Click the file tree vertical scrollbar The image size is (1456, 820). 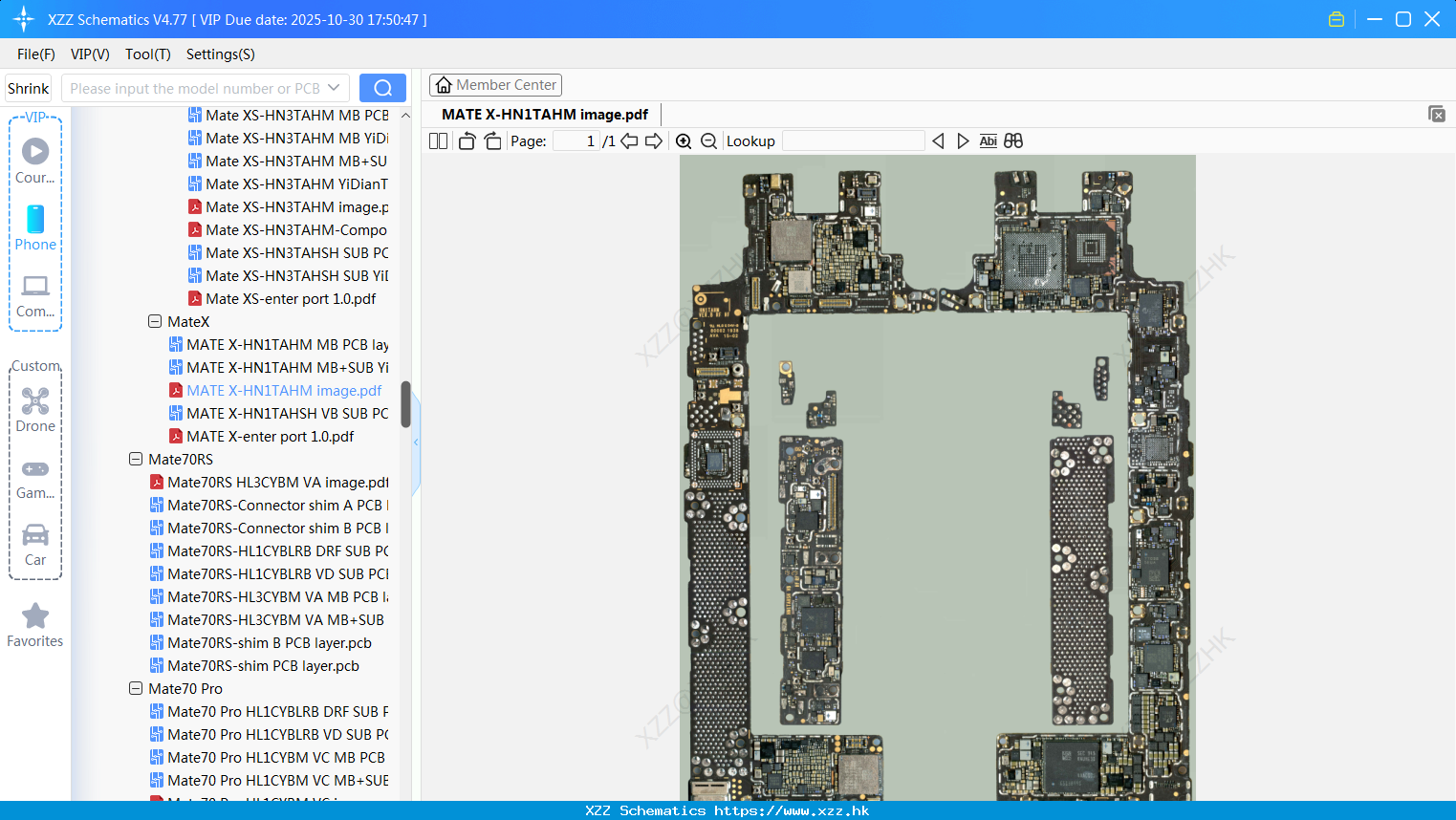pos(405,404)
